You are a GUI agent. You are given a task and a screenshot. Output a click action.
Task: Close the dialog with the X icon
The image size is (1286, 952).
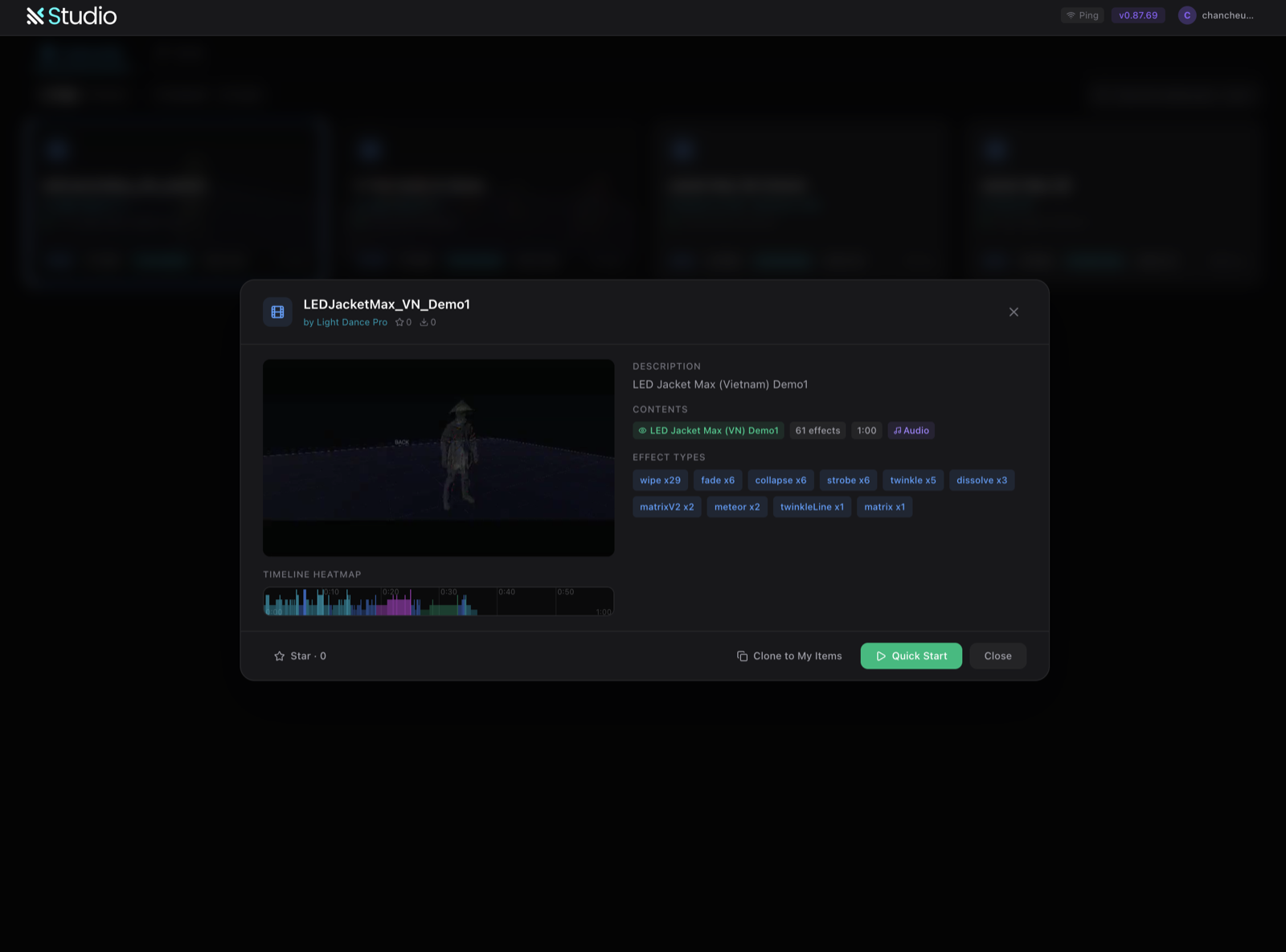[1014, 312]
